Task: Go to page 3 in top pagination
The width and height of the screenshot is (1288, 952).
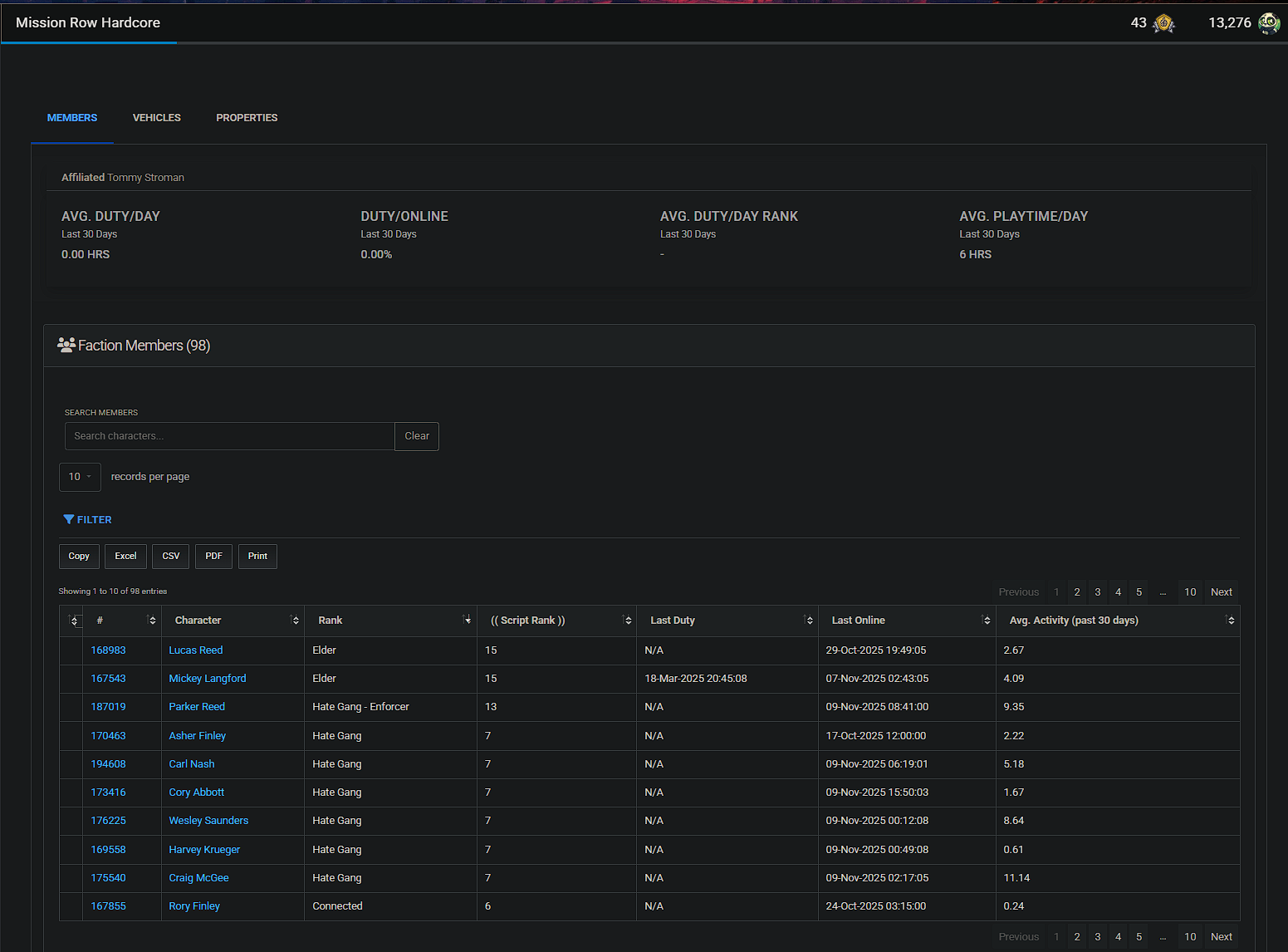Action: coord(1098,592)
